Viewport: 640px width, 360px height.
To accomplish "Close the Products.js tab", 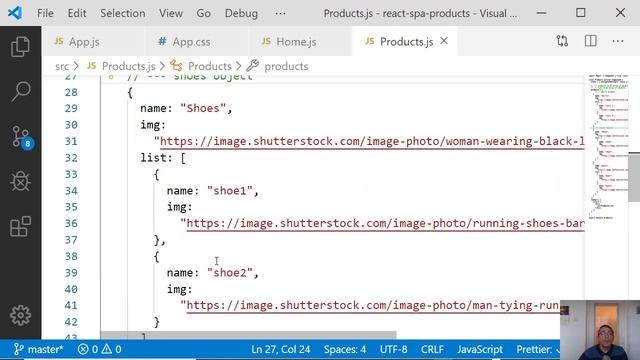I will point(444,41).
